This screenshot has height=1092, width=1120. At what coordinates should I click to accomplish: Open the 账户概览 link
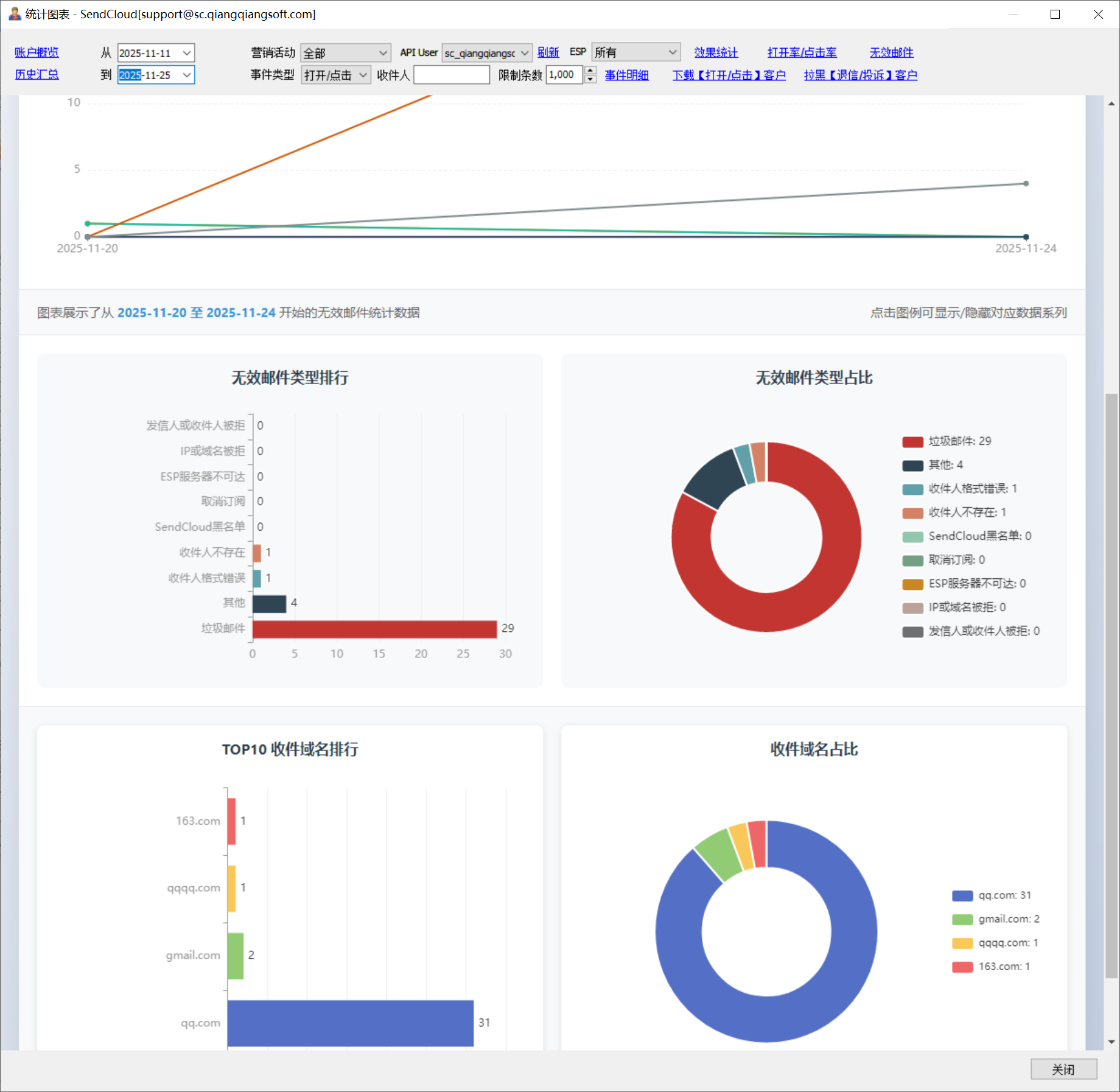click(x=37, y=52)
